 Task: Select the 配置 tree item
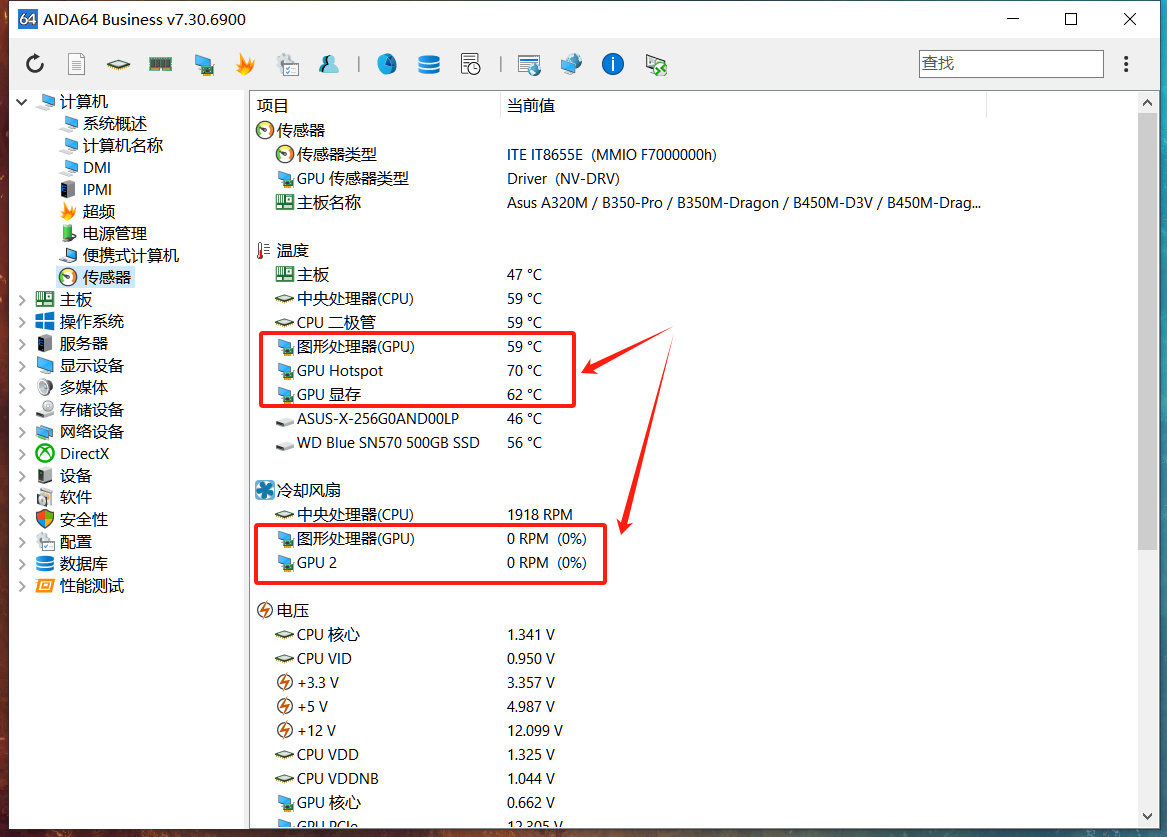[x=75, y=542]
